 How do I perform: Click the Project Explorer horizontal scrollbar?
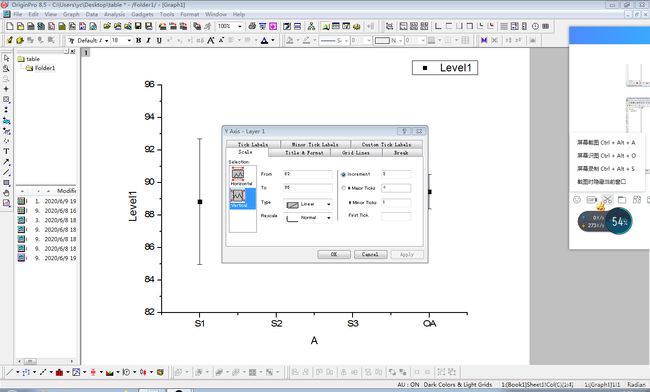[x=46, y=361]
